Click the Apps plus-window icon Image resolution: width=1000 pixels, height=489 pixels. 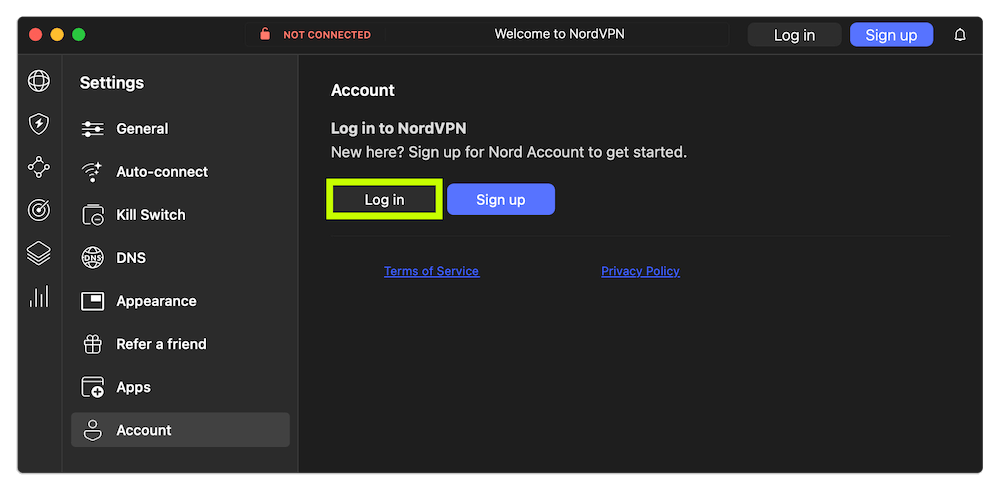[x=92, y=387]
